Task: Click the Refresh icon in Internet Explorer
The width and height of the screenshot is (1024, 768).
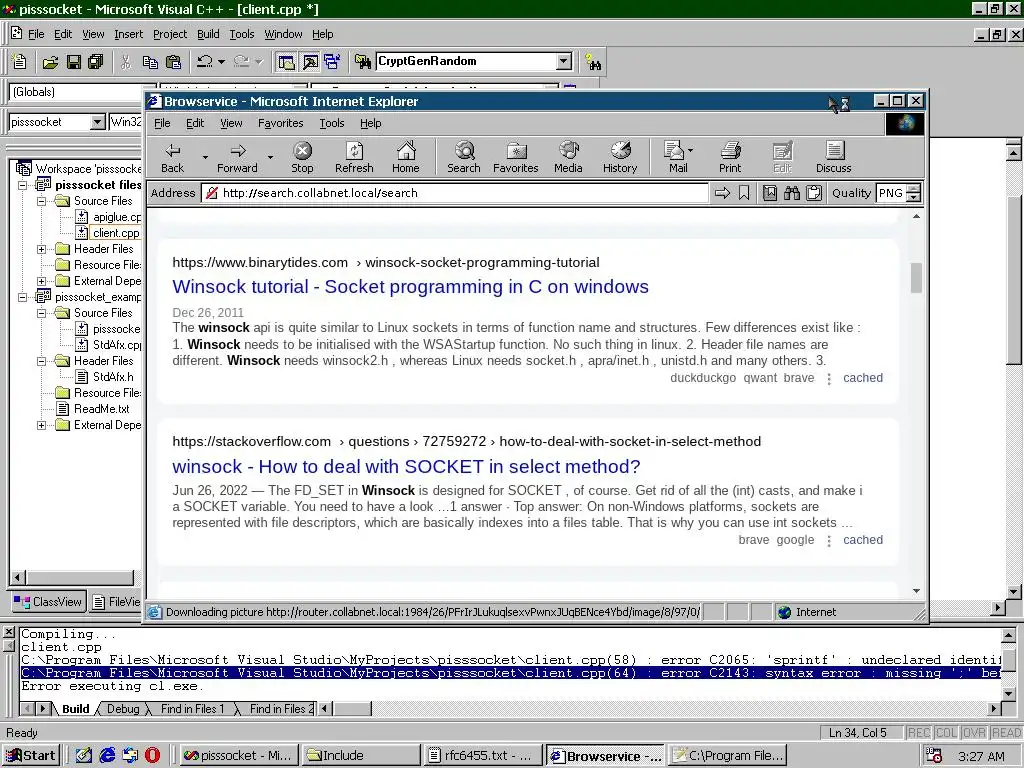Action: [354, 157]
